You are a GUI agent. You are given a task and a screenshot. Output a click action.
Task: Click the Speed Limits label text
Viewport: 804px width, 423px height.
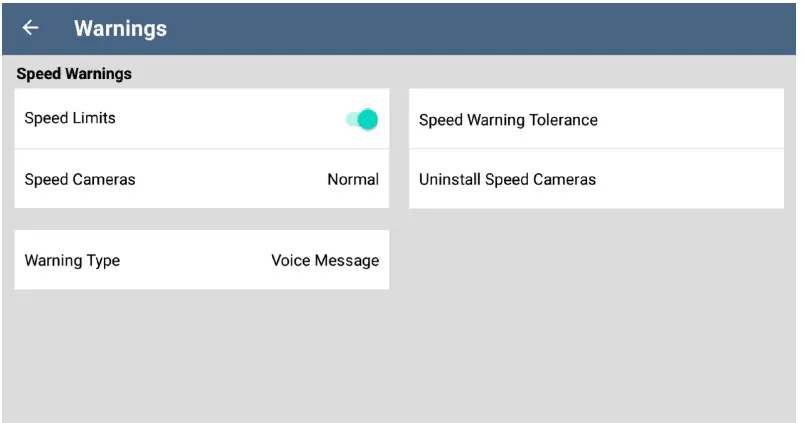click(70, 118)
